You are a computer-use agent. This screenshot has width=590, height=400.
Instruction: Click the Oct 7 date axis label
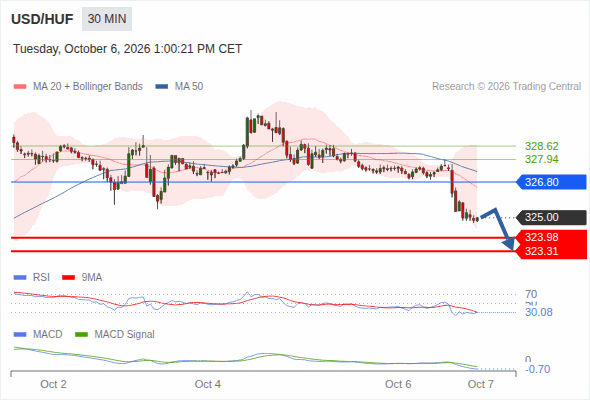pos(481,384)
